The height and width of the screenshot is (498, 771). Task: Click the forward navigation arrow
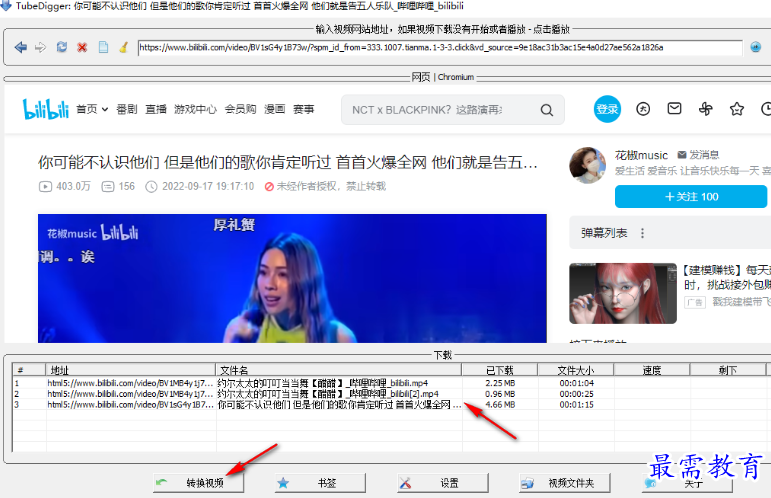(40, 47)
